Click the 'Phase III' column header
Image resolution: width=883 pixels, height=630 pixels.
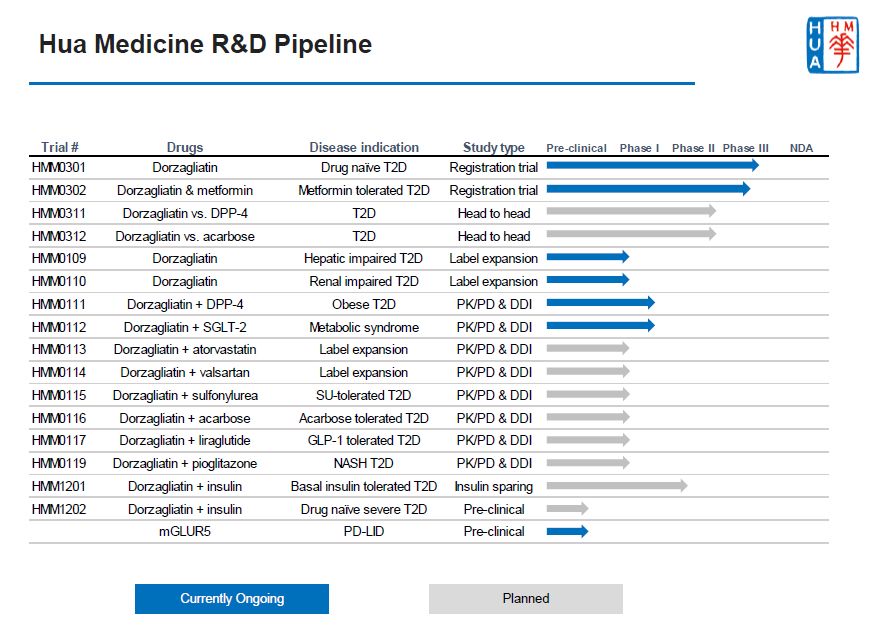coord(746,148)
